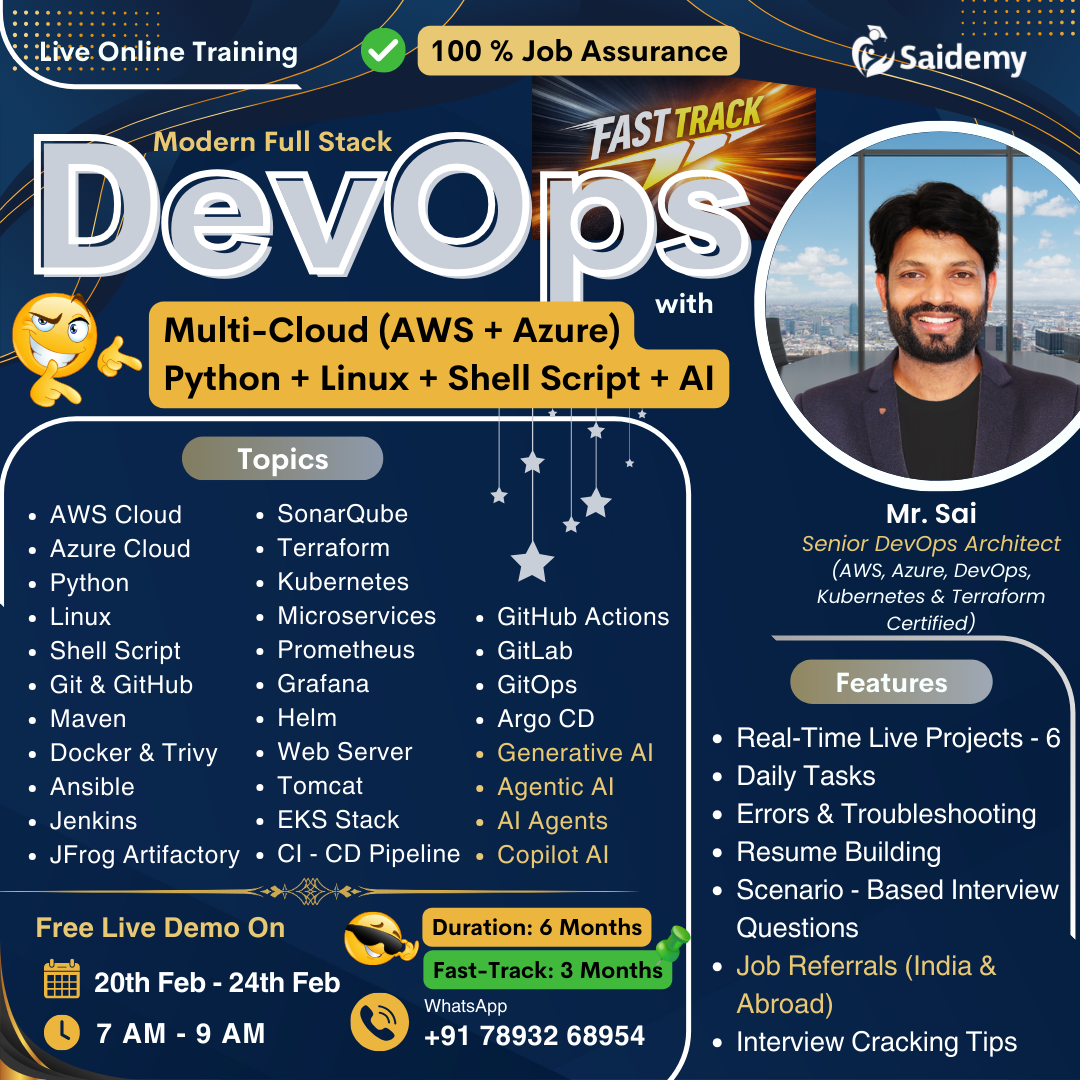Click the Microservices topic

tap(357, 616)
